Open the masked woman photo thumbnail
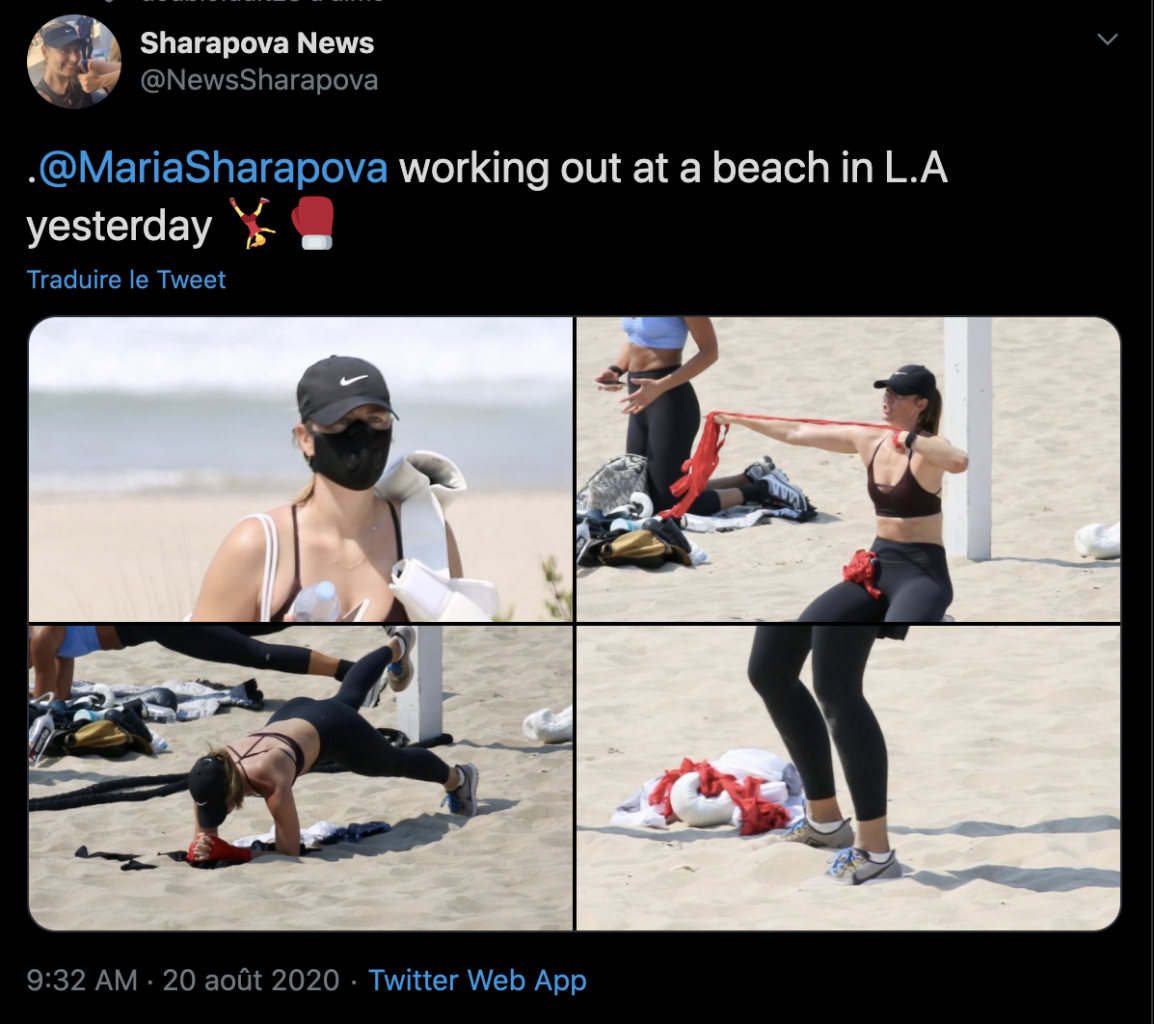 (x=300, y=470)
